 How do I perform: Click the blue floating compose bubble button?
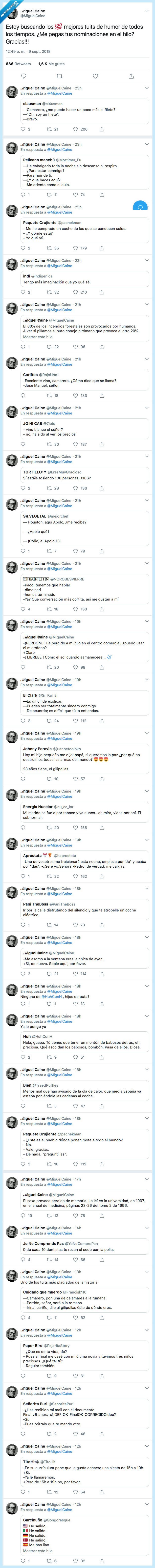point(140,208)
